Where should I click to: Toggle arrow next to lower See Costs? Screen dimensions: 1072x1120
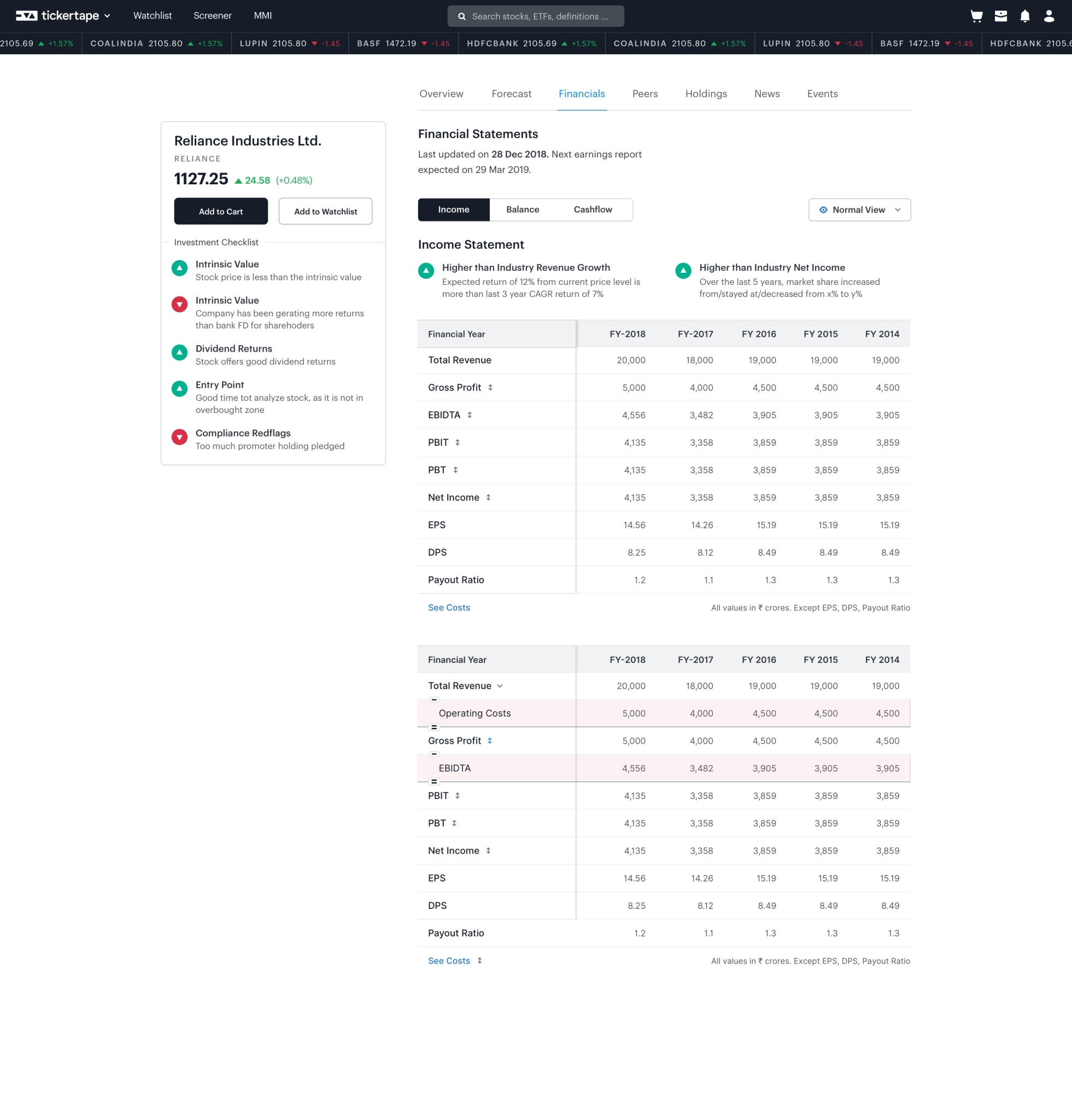coord(480,960)
